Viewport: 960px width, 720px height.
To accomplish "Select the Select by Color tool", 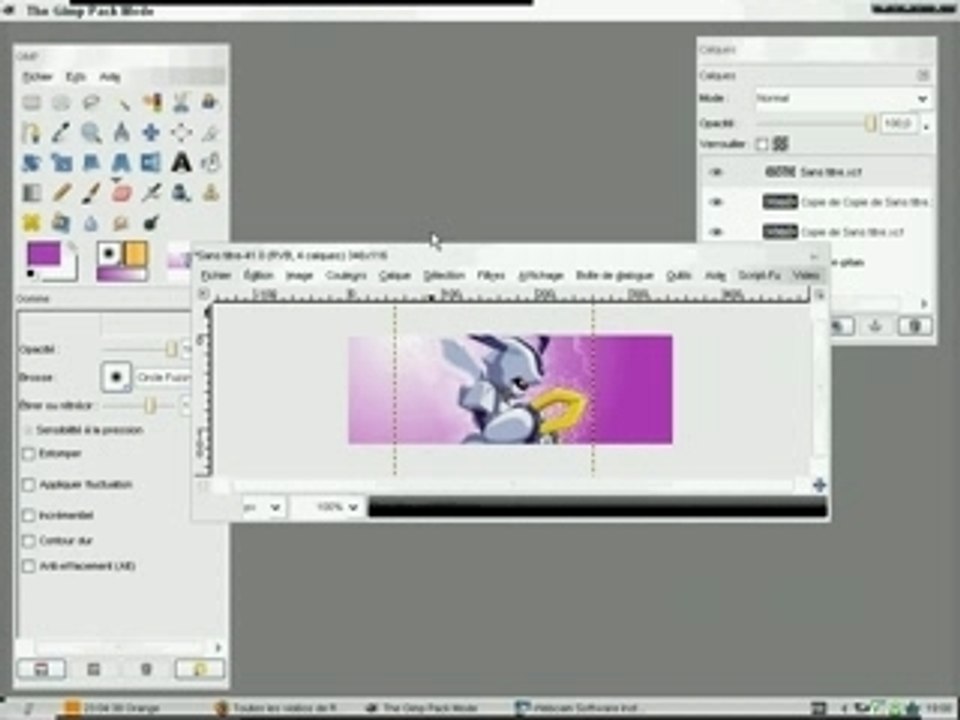I will [151, 102].
